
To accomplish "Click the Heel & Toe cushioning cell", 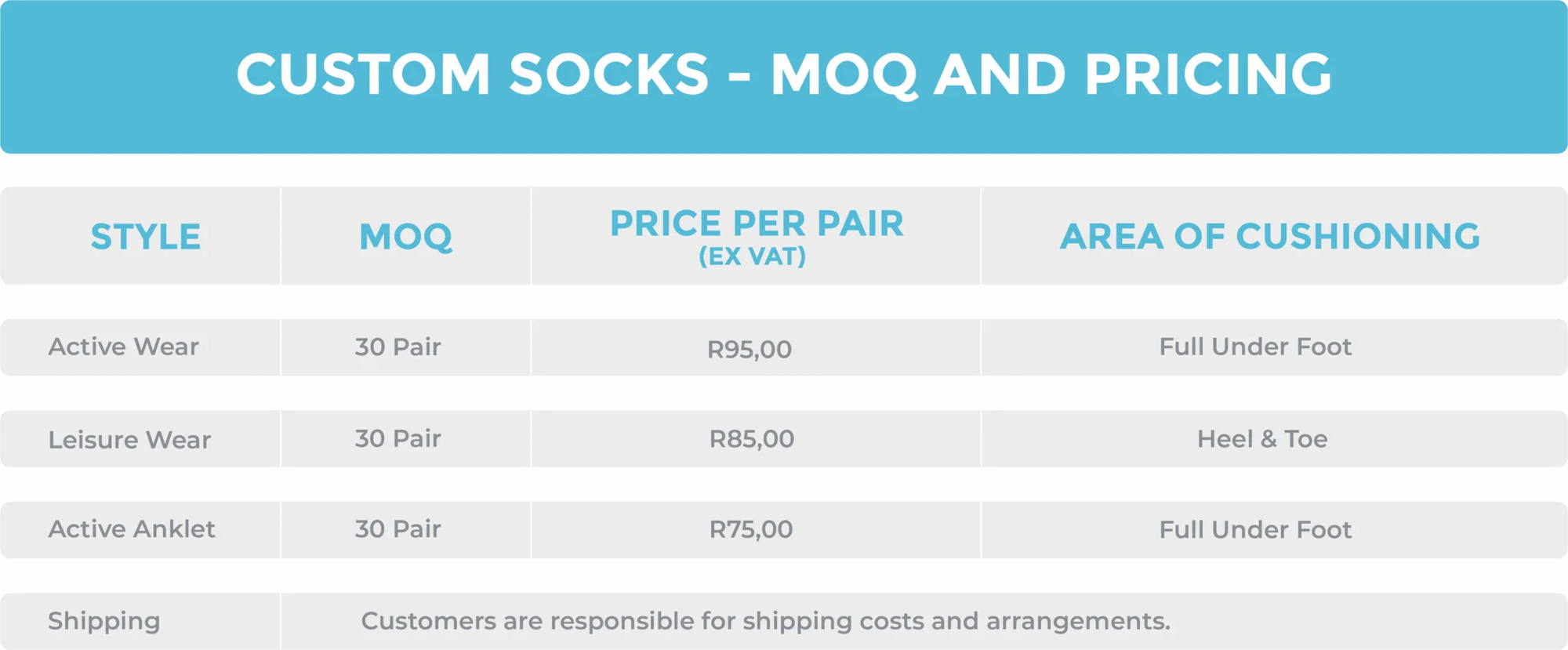I will [x=1262, y=439].
